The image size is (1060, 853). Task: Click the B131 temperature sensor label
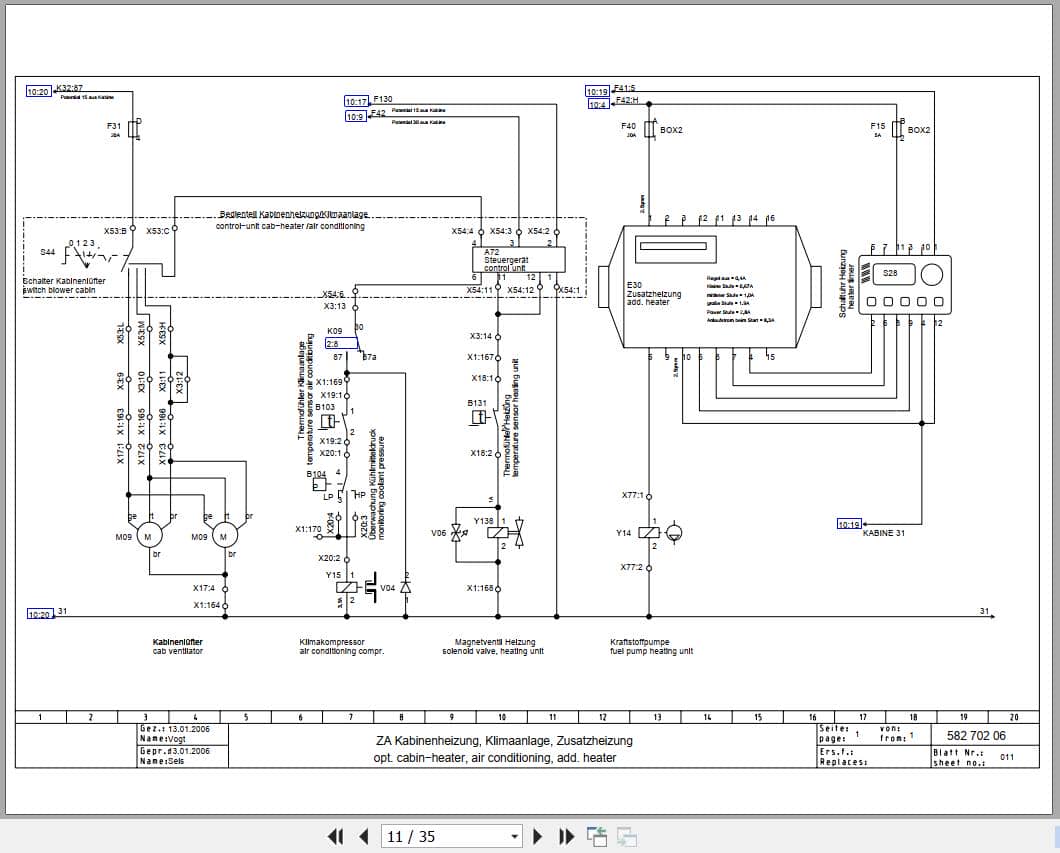tap(477, 403)
